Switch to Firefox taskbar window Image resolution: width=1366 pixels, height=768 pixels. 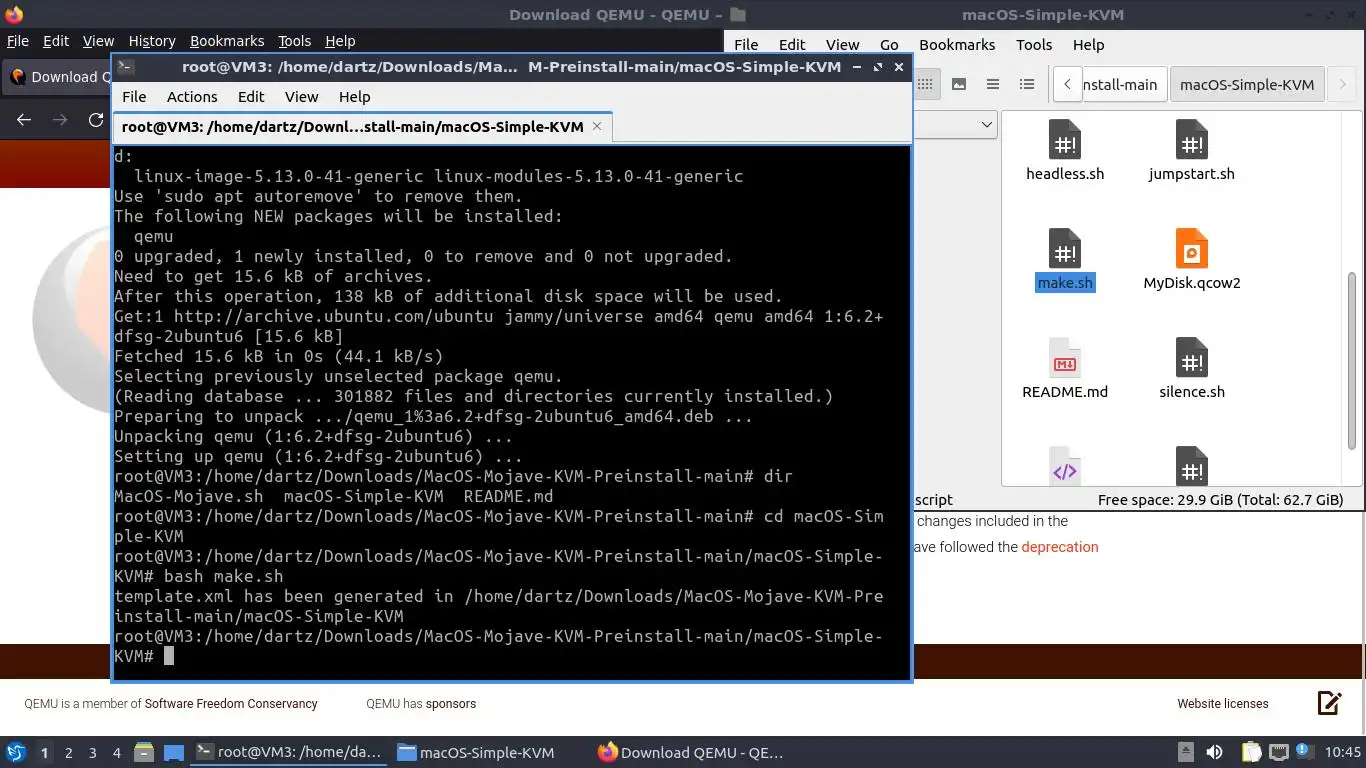[691, 752]
